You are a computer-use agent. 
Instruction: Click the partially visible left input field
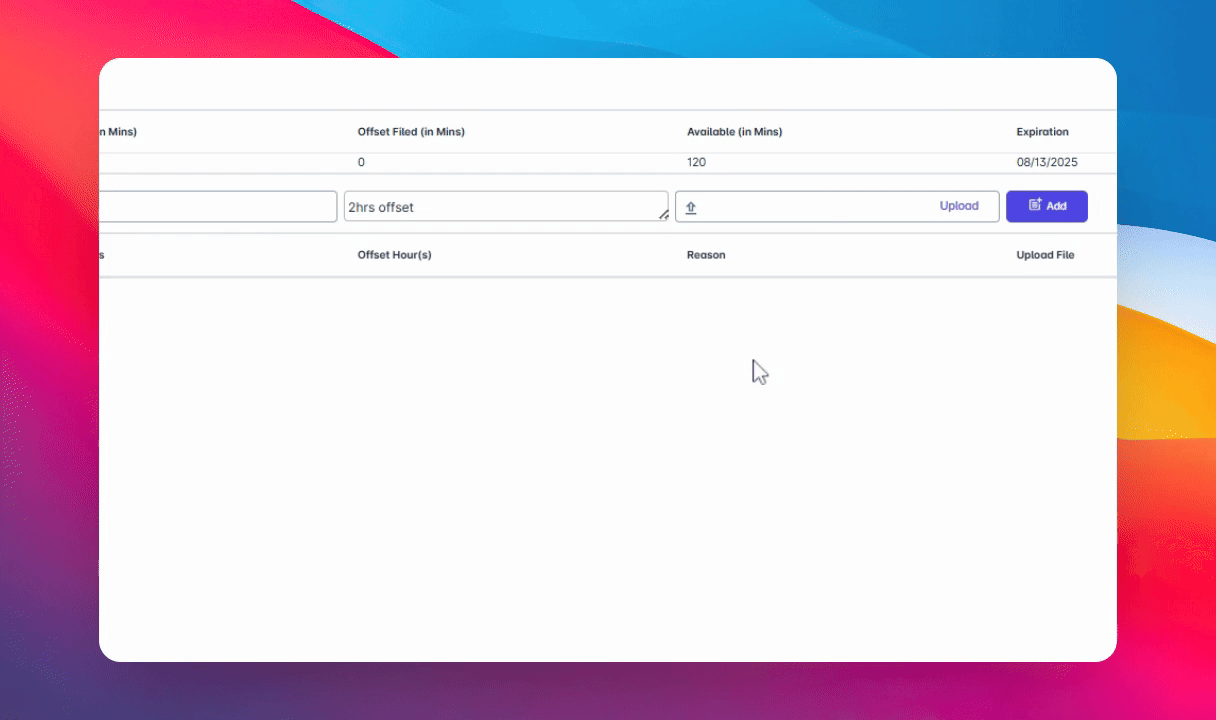[218, 206]
